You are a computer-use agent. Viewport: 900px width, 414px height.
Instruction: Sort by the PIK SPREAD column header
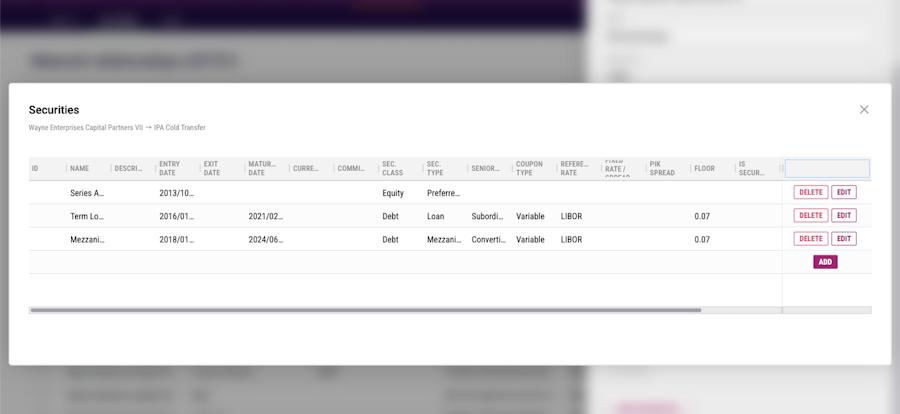coord(662,168)
